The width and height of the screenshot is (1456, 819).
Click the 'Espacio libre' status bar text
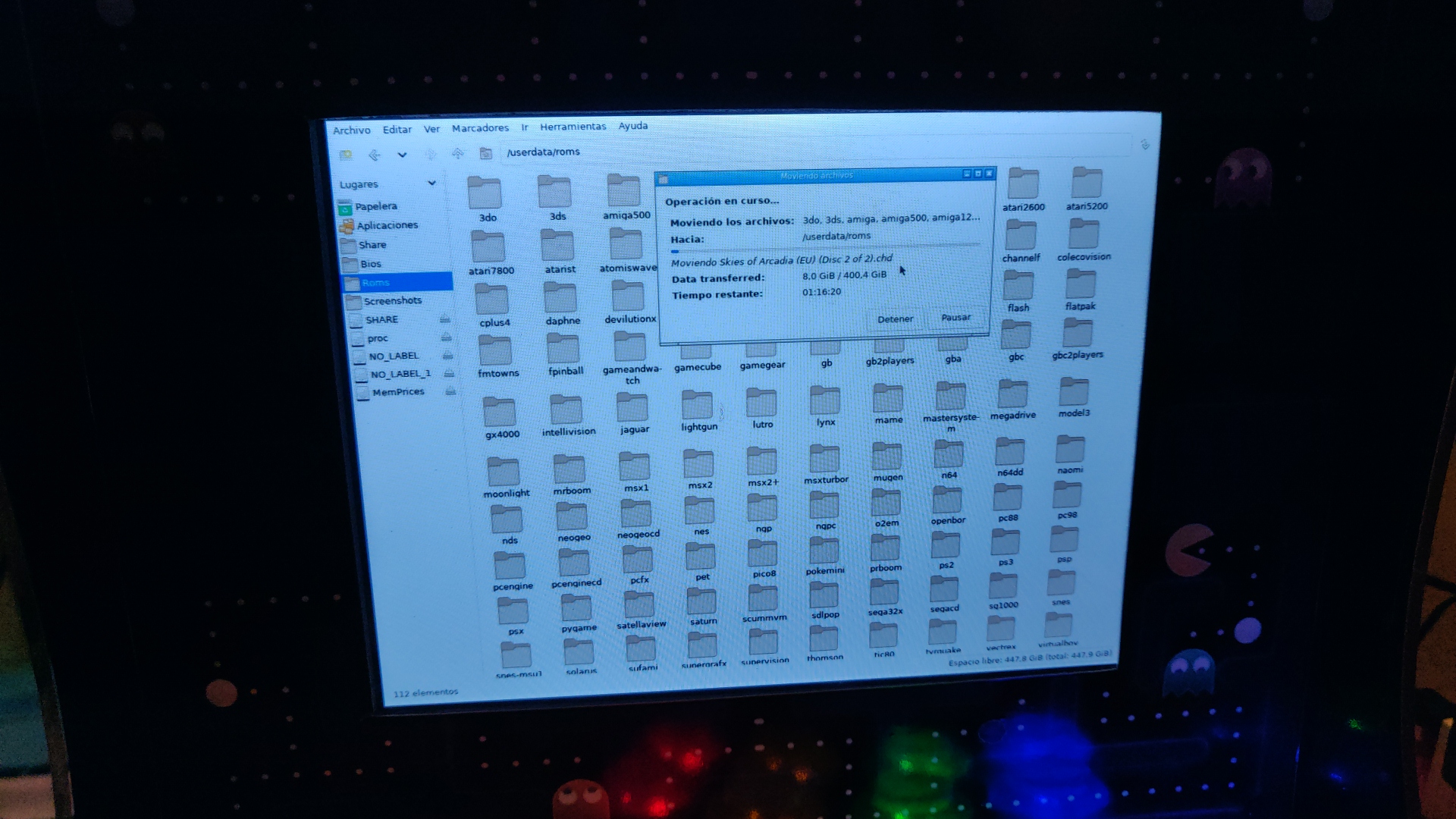[1029, 657]
